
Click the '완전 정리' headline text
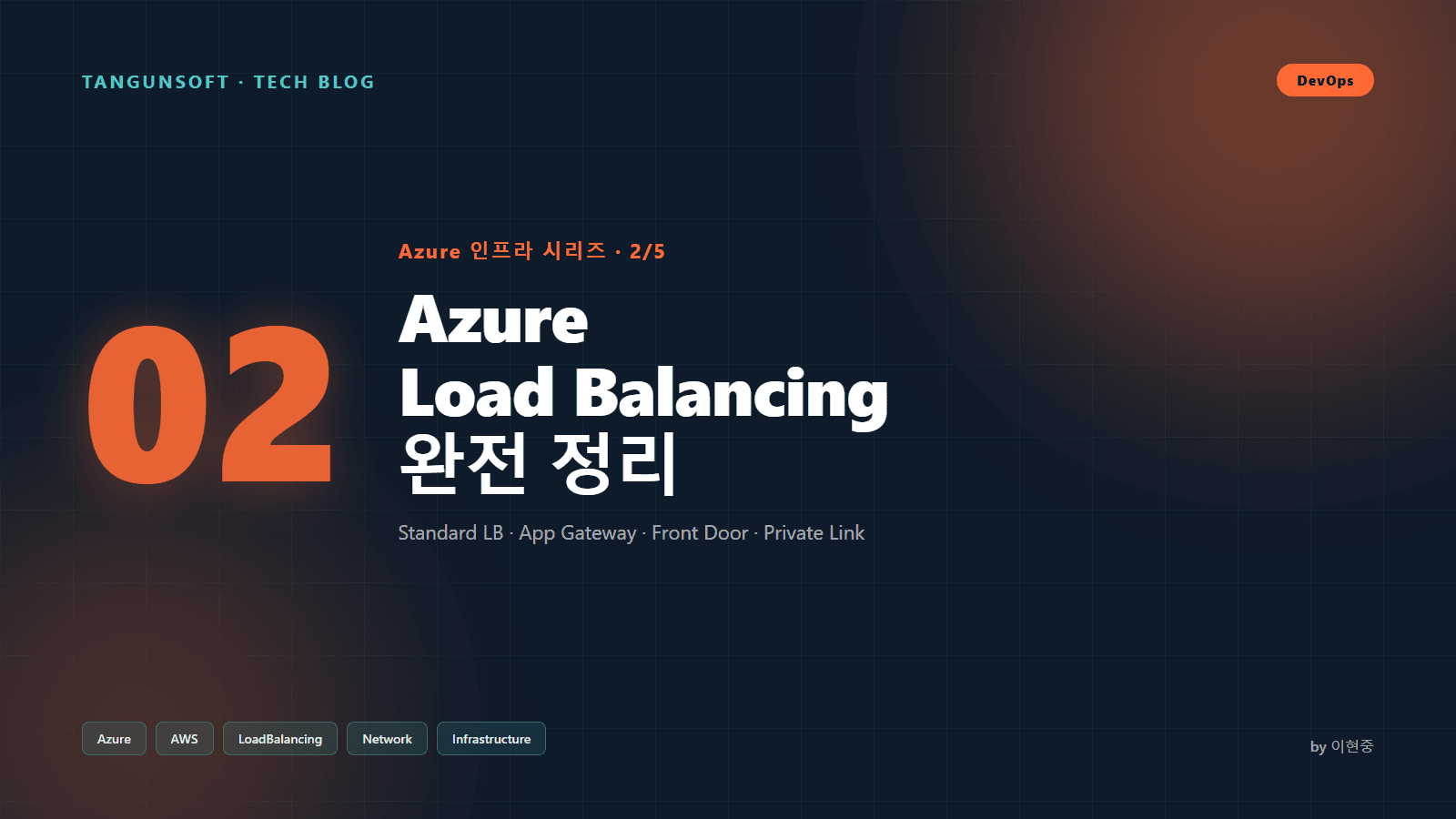[x=538, y=463]
